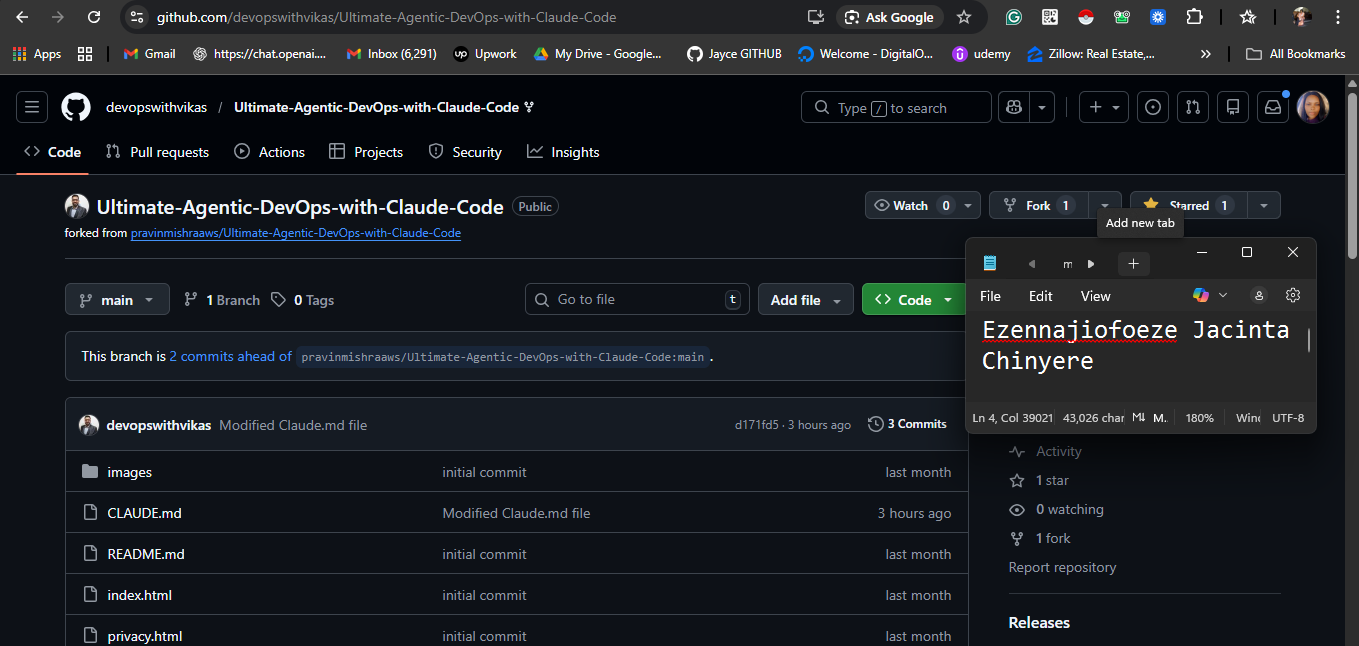This screenshot has height=646, width=1359.
Task: Click the Type / to search box
Action: [896, 107]
